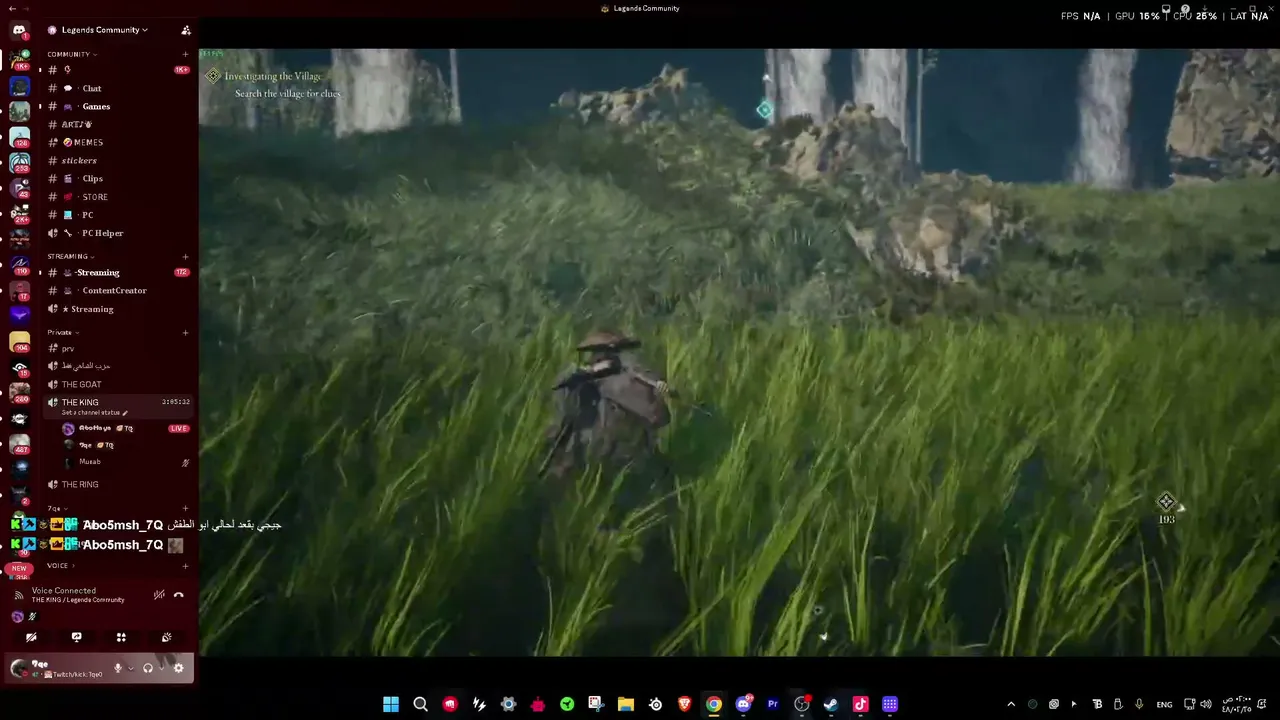
Task: Open the NEW unread mentions pill
Action: pos(19,569)
